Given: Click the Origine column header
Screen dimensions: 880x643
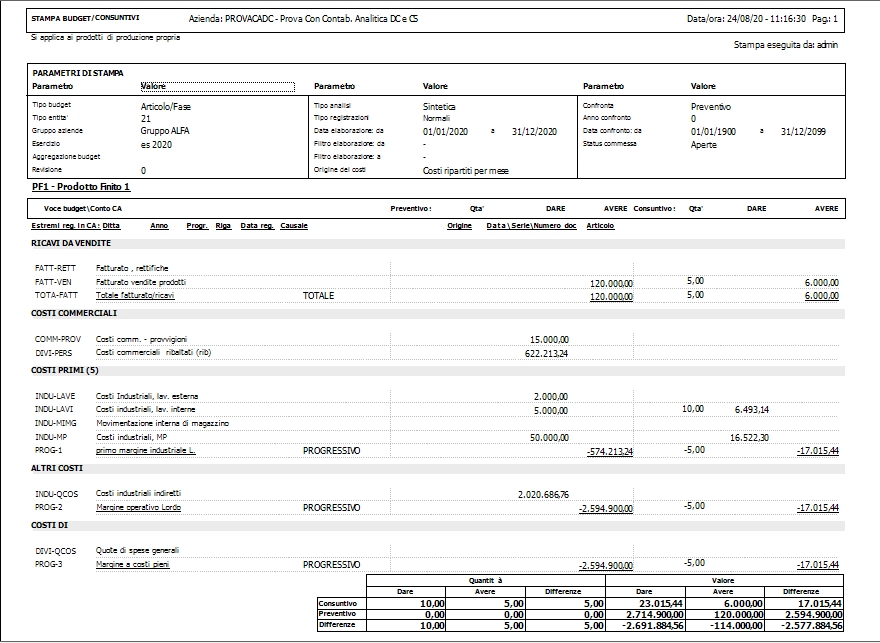Looking at the screenshot, I should pyautogui.click(x=459, y=226).
